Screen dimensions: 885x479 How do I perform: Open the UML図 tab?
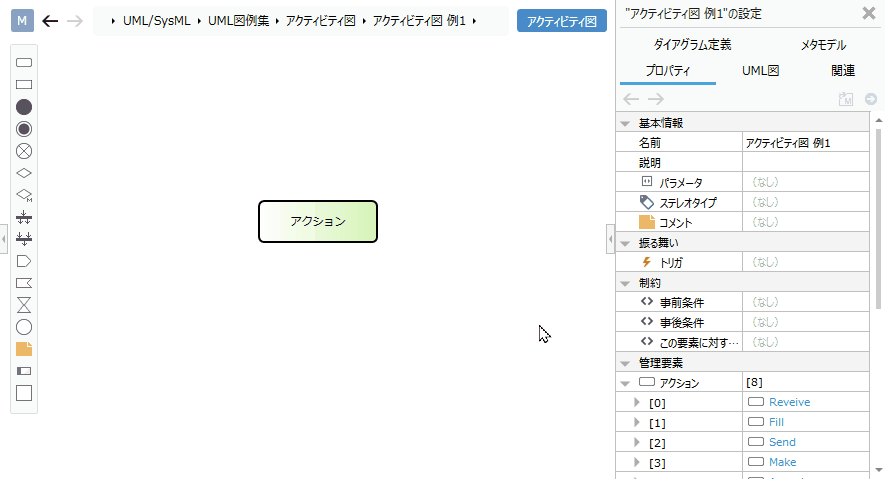[x=760, y=71]
